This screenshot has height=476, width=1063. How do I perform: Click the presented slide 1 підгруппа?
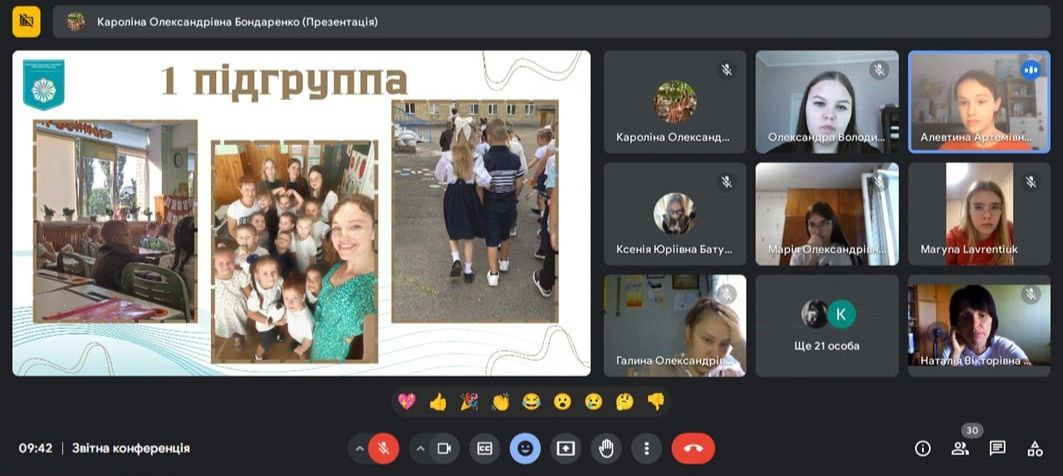pyautogui.click(x=302, y=213)
